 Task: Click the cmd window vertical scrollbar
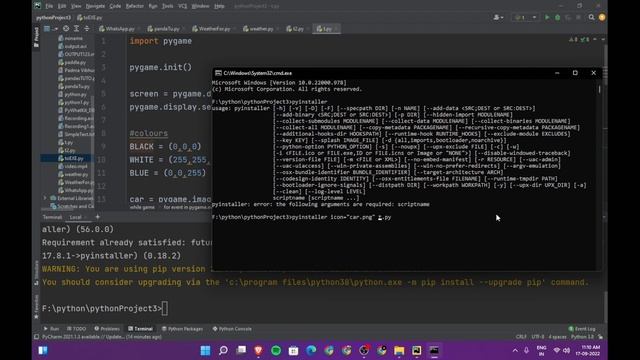coord(599,89)
